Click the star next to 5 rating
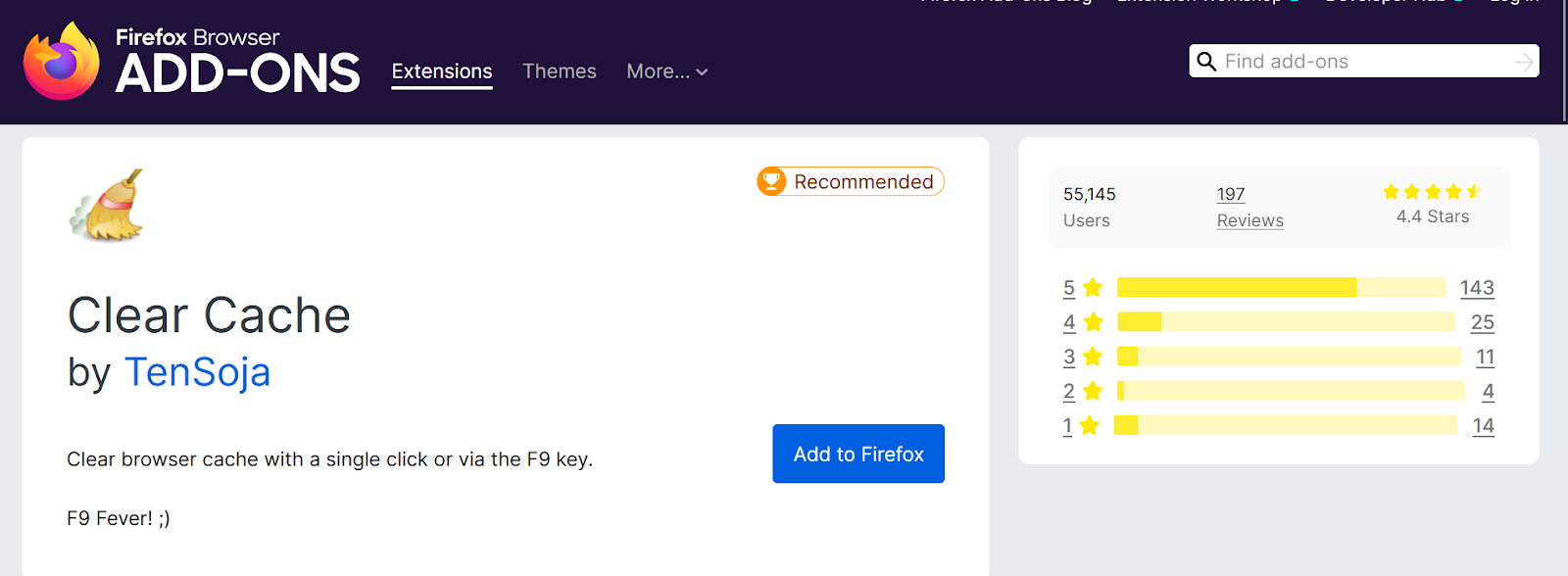Viewport: 1568px width, 576px height. (x=1094, y=287)
